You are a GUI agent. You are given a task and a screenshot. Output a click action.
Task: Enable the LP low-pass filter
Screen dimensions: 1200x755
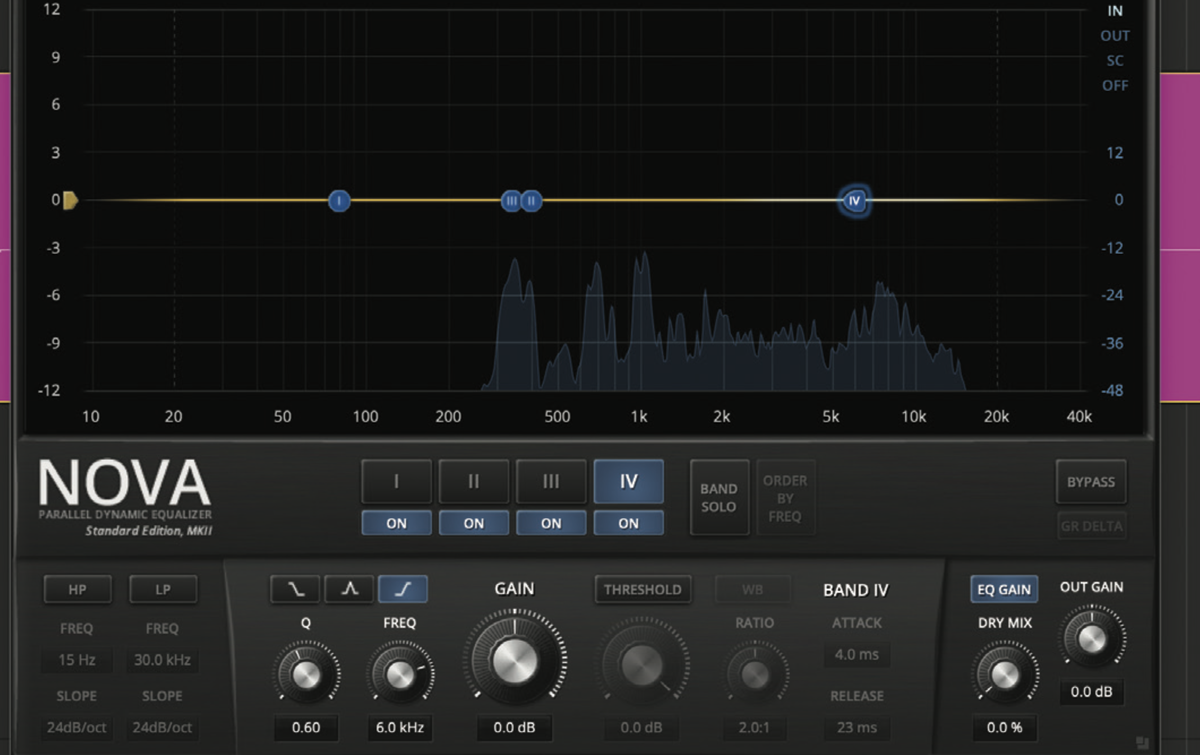161,589
